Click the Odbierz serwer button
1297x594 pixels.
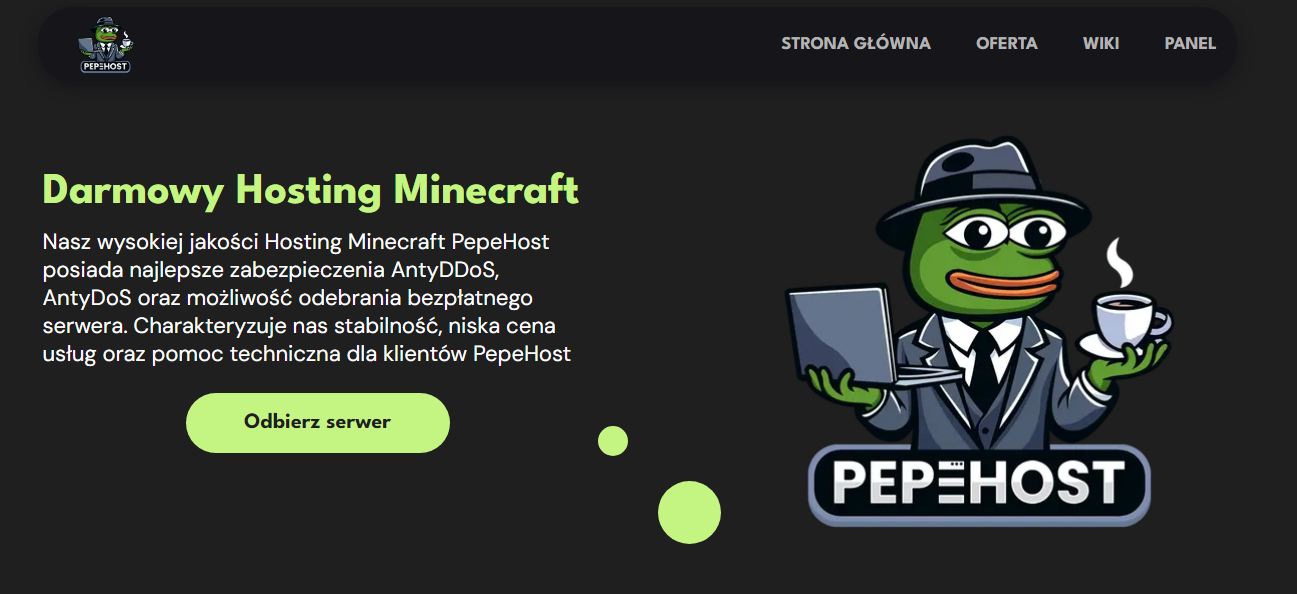(318, 422)
